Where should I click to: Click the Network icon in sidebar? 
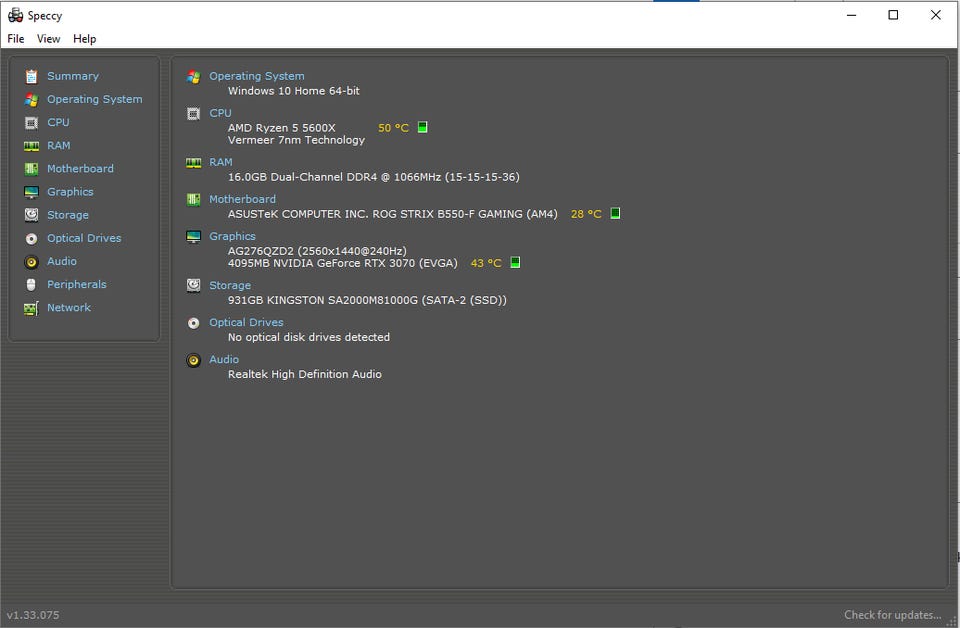[31, 308]
